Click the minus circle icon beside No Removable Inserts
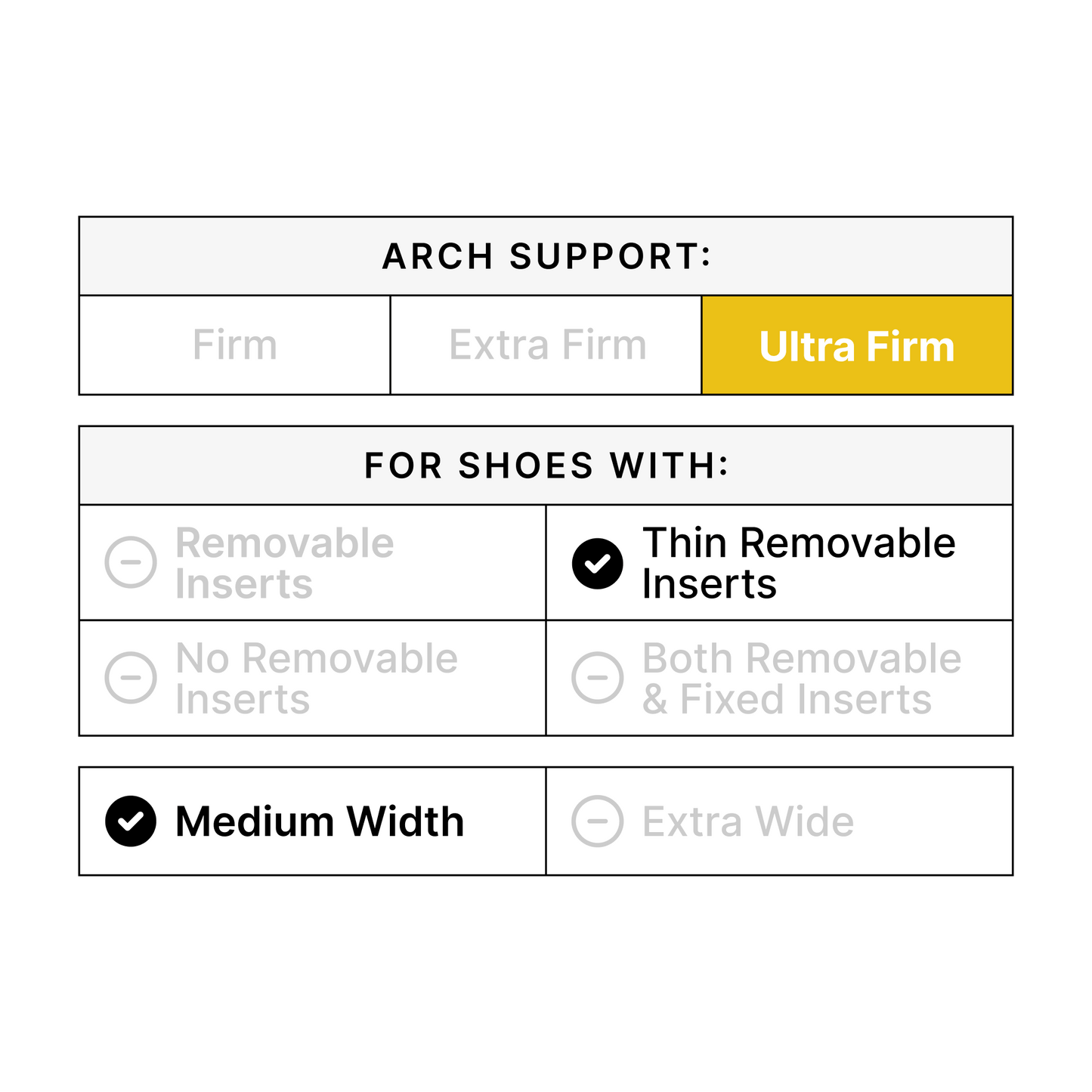1092x1092 pixels. (131, 678)
